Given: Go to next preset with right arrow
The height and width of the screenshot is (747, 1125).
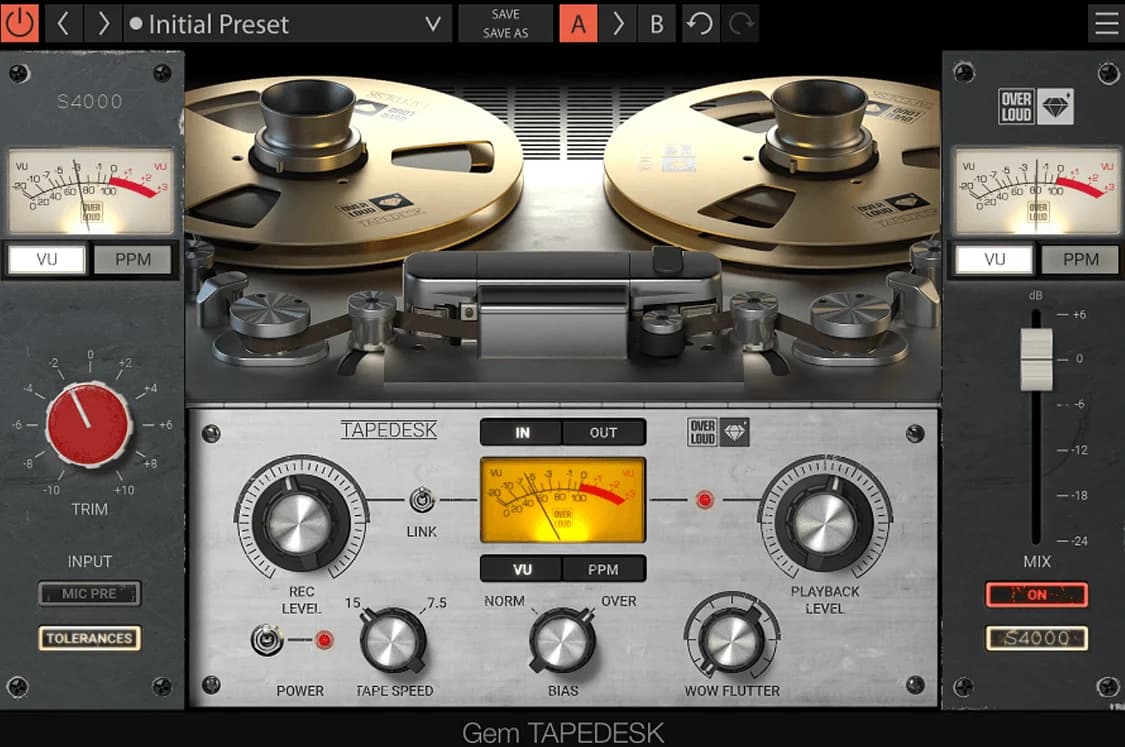Looking at the screenshot, I should pos(102,23).
